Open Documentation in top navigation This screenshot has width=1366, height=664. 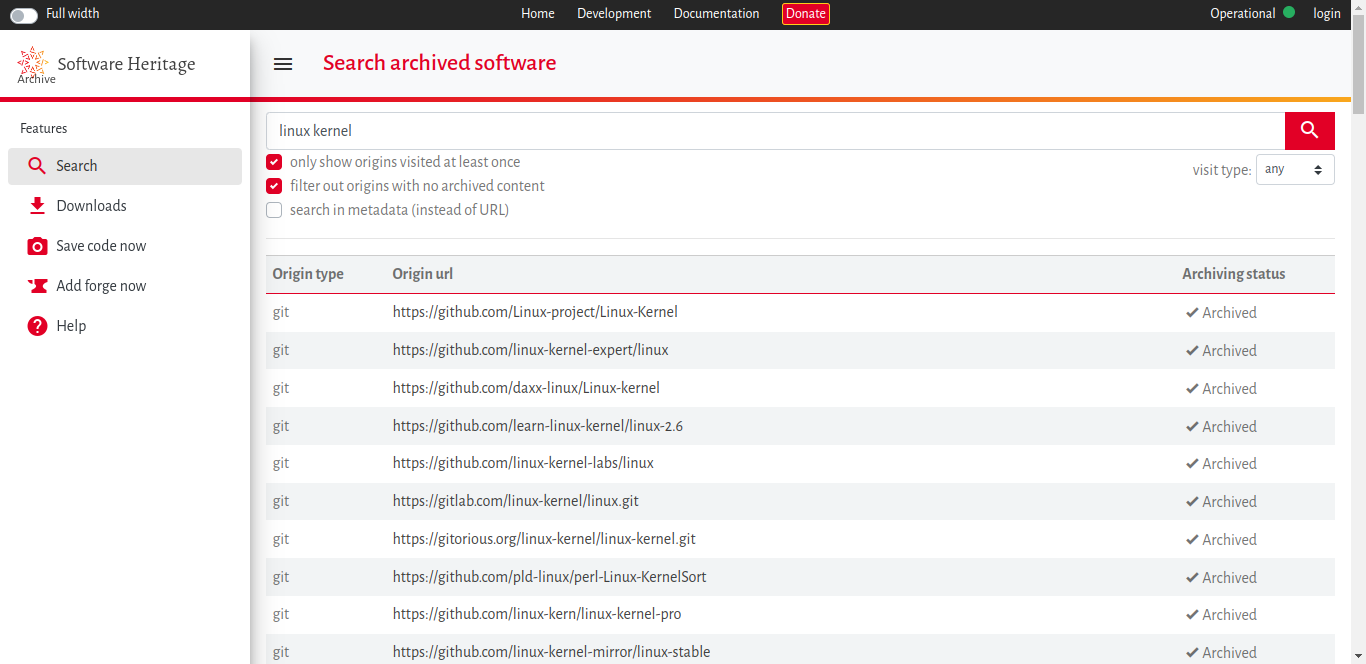(x=716, y=13)
